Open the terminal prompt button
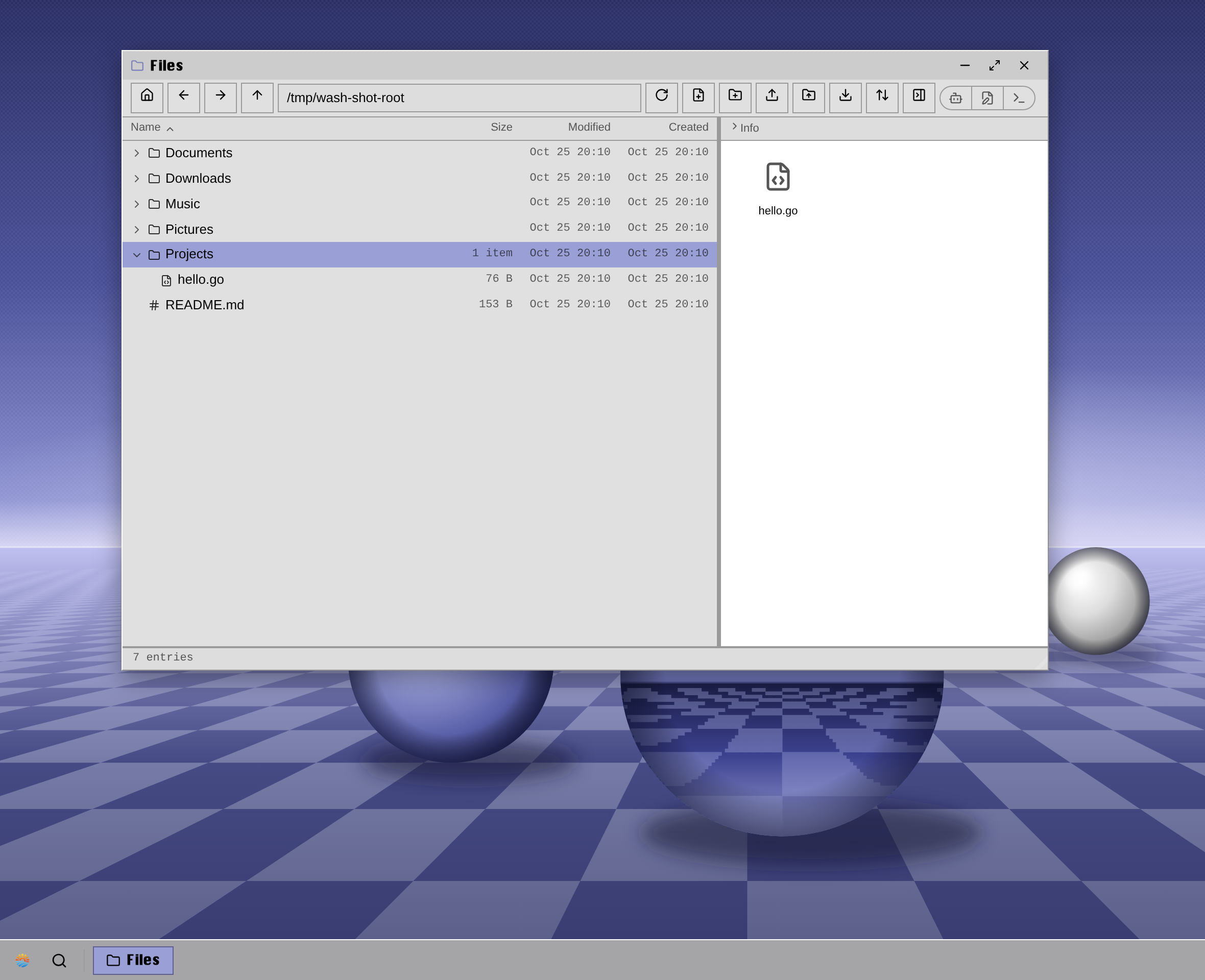Screen dimensions: 1205x980 pos(1019,98)
